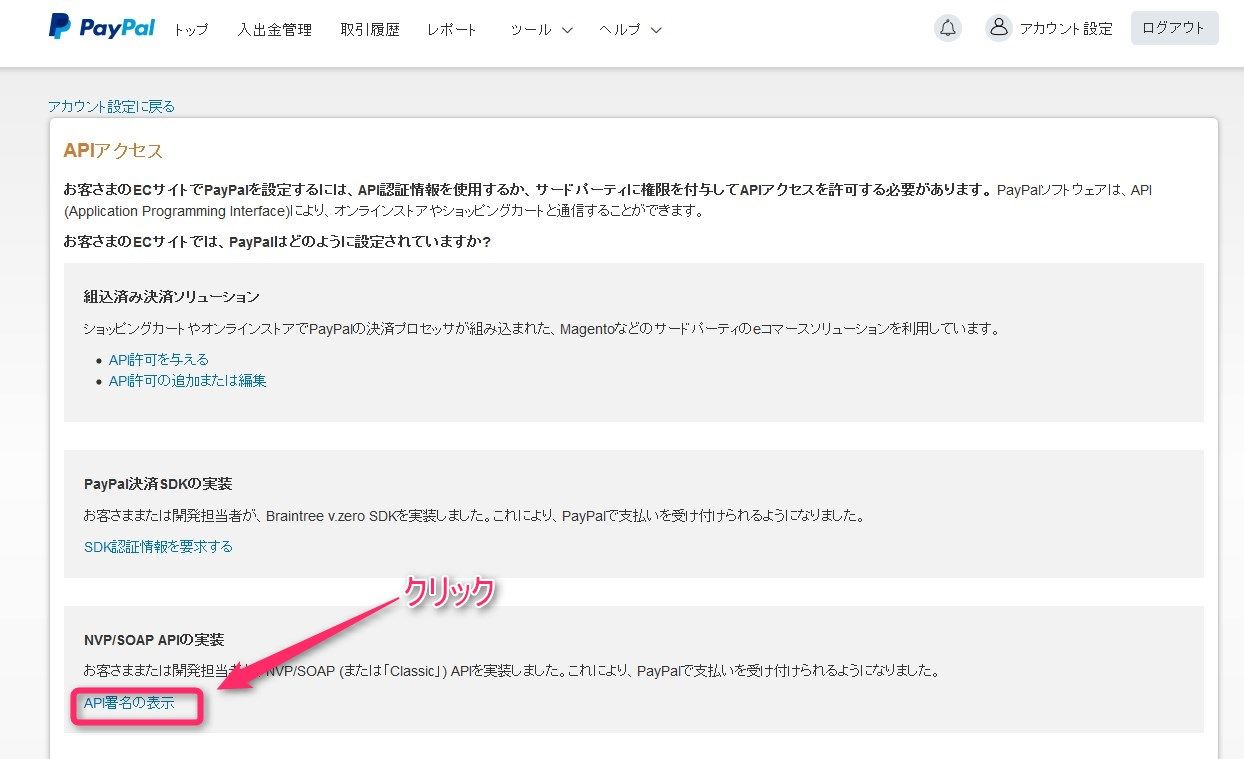Click the NVP/SOAP Classic API description sentence
This screenshot has width=1244, height=759.
point(511,671)
